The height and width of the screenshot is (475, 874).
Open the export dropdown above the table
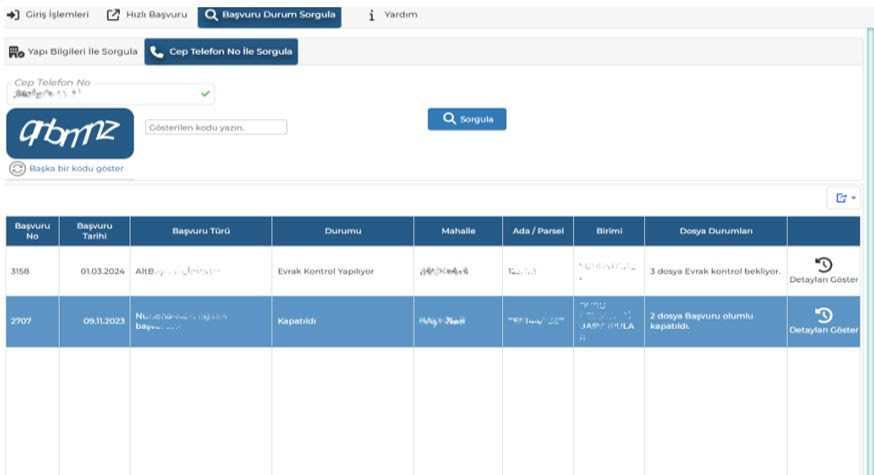click(x=844, y=198)
